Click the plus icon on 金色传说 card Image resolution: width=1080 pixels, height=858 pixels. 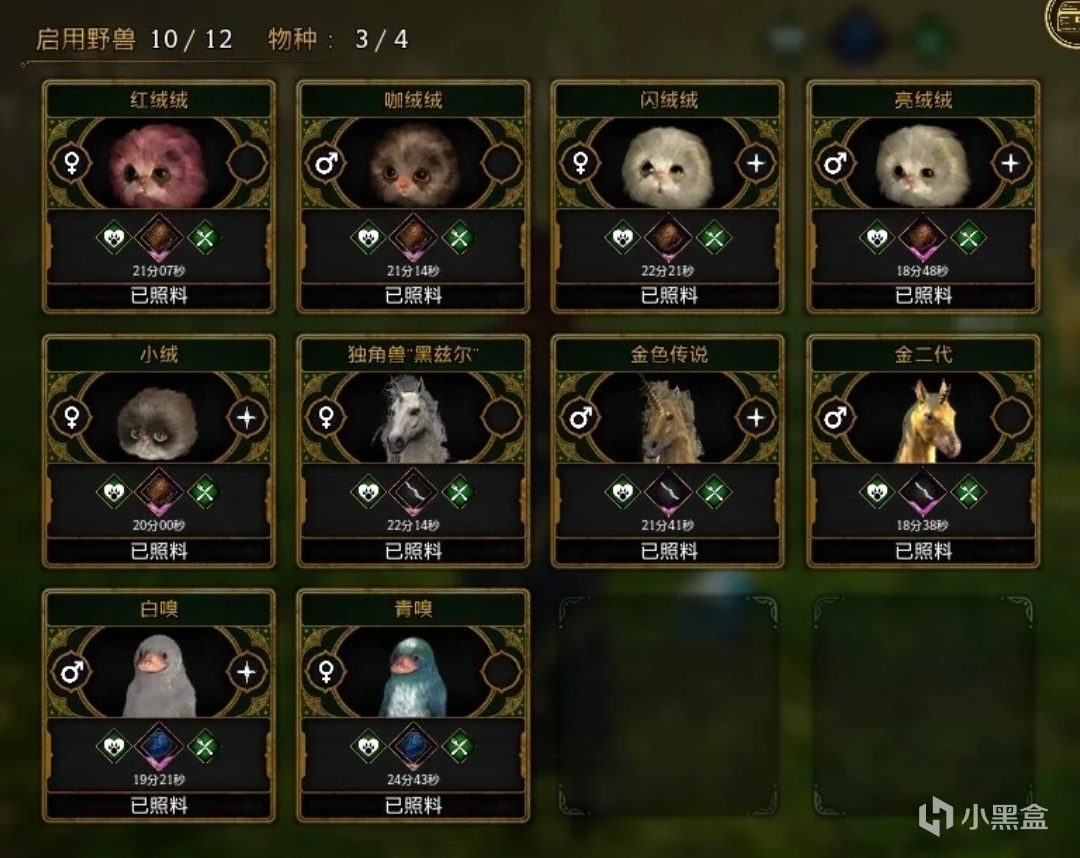[756, 417]
